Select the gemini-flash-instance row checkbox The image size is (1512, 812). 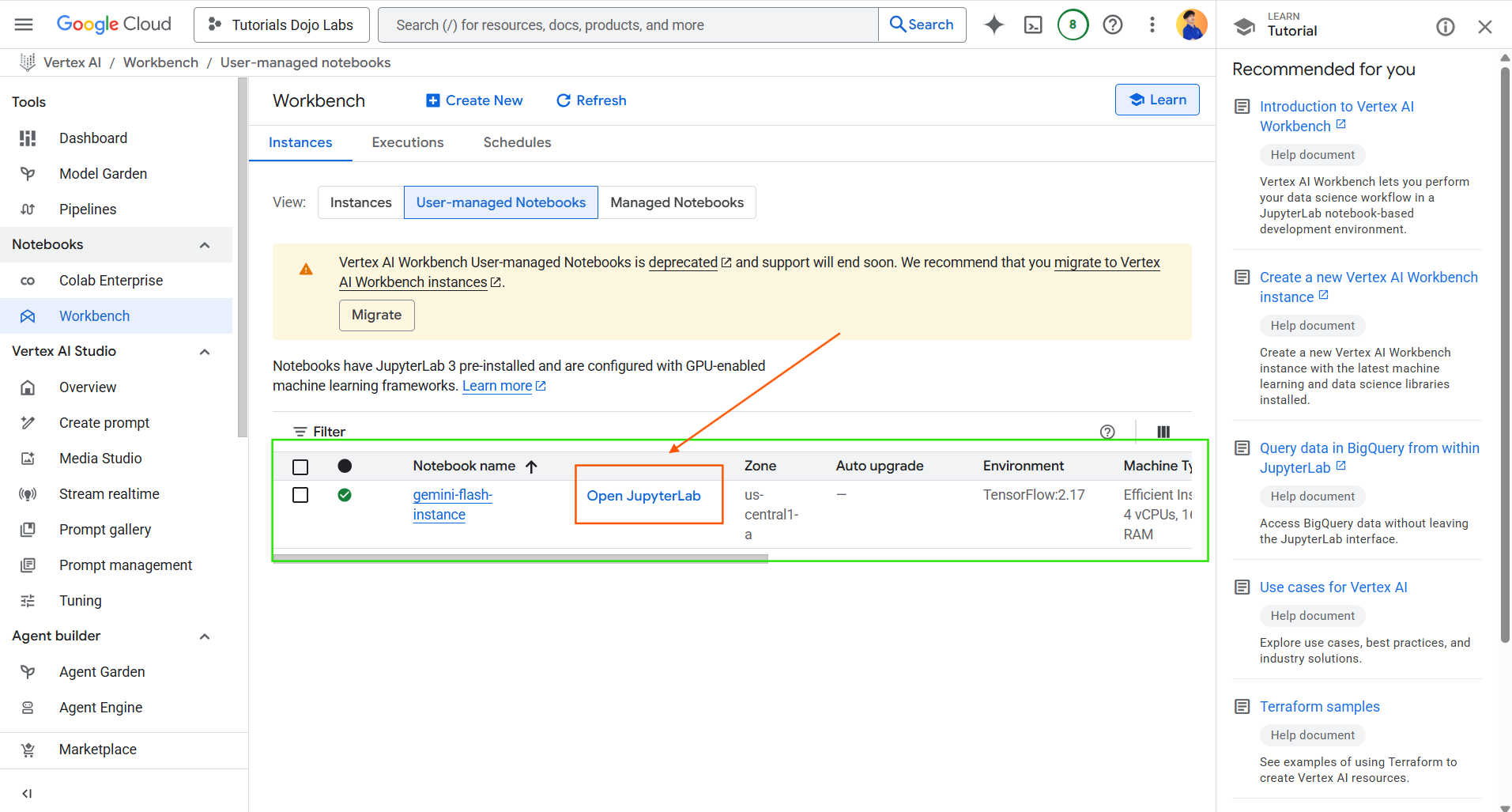click(300, 495)
